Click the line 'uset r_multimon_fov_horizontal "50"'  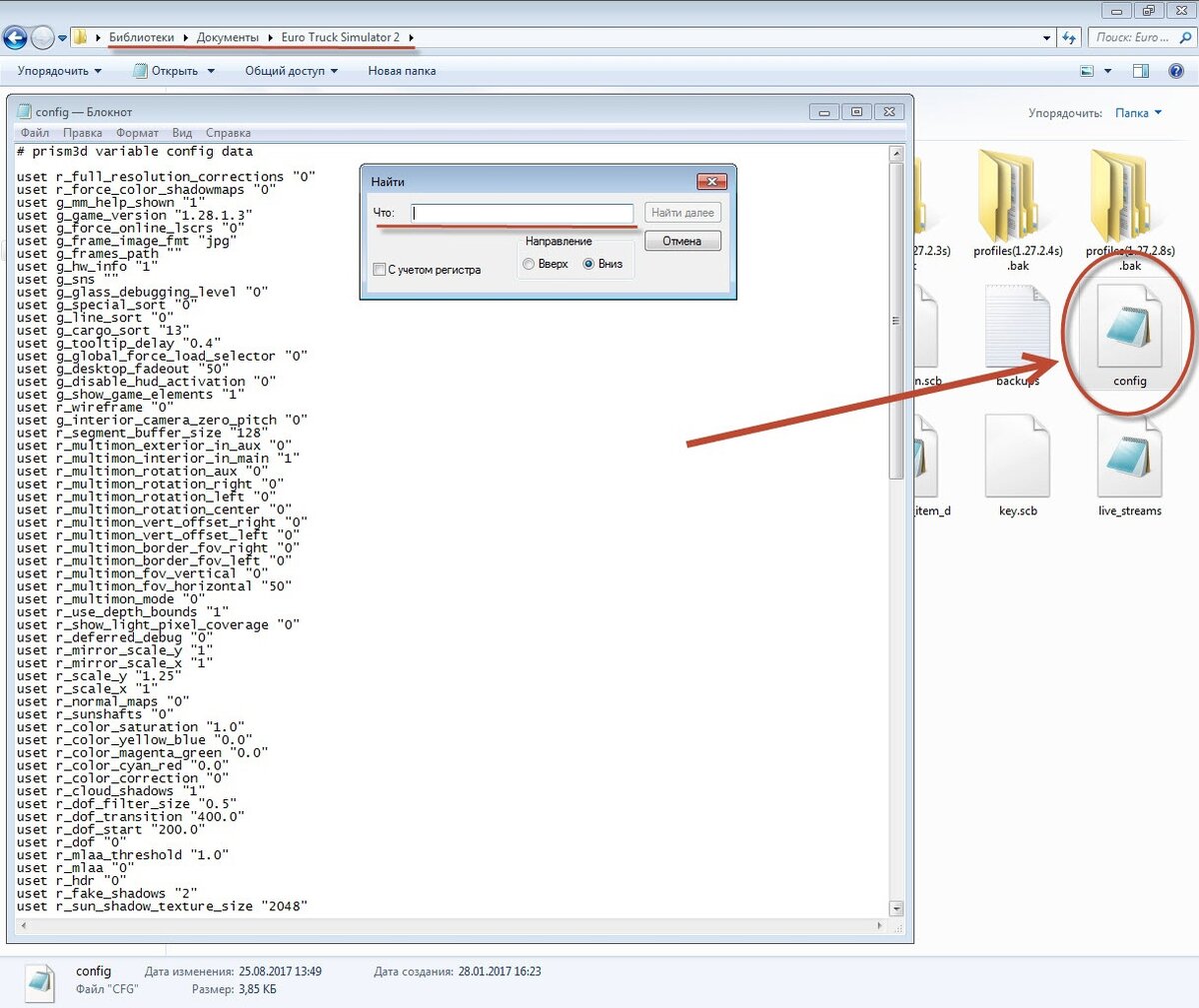click(x=154, y=586)
